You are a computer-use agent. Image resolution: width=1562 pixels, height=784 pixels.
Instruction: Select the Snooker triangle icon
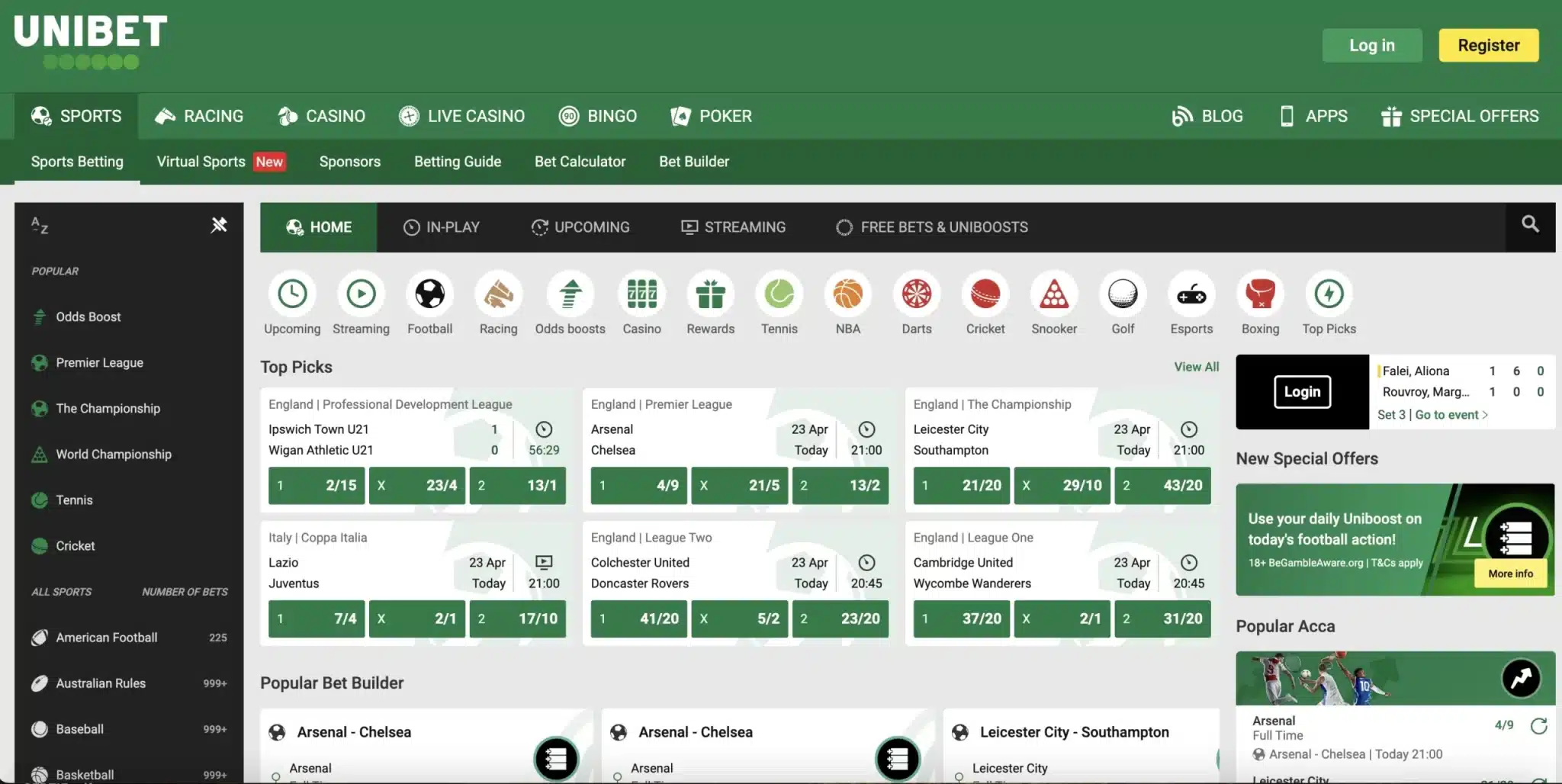(1054, 294)
